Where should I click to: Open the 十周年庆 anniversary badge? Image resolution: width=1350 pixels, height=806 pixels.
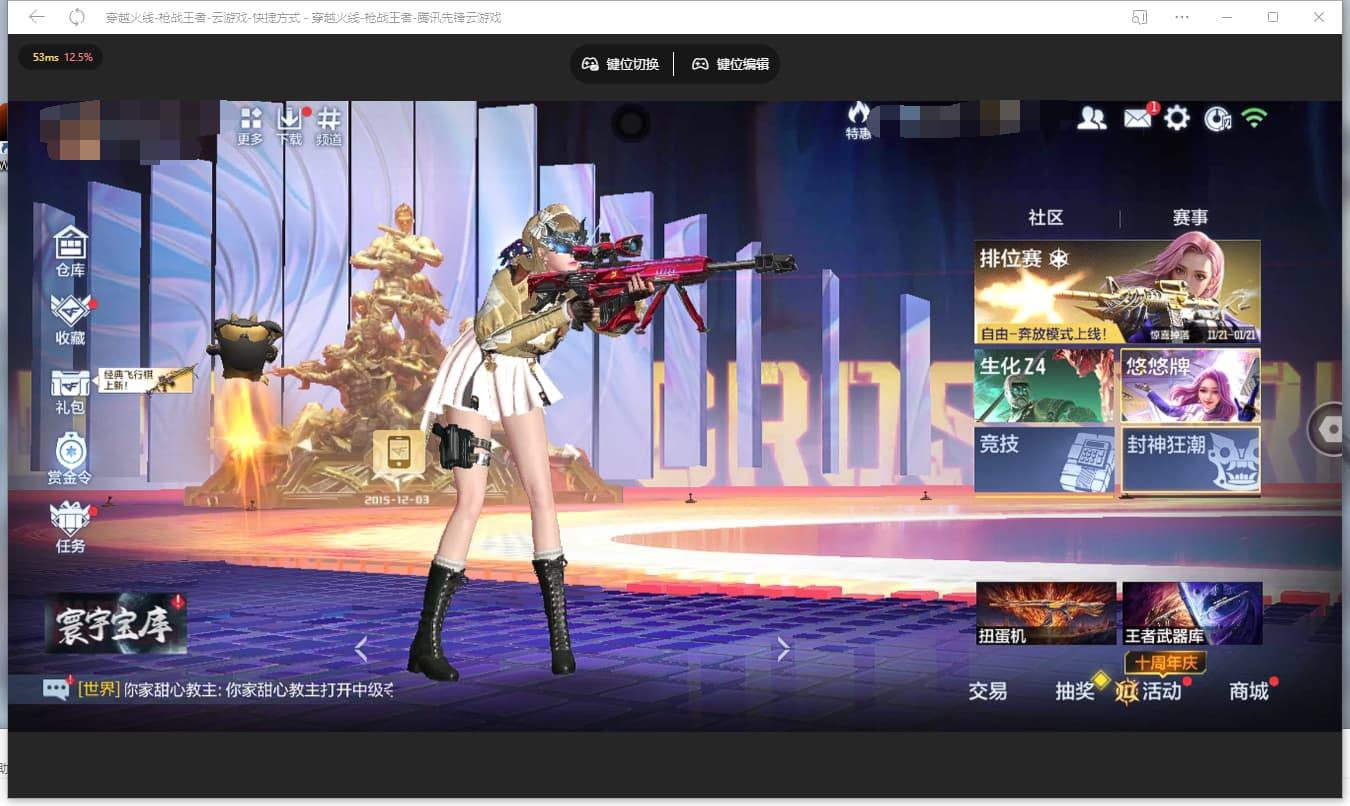tap(1166, 663)
